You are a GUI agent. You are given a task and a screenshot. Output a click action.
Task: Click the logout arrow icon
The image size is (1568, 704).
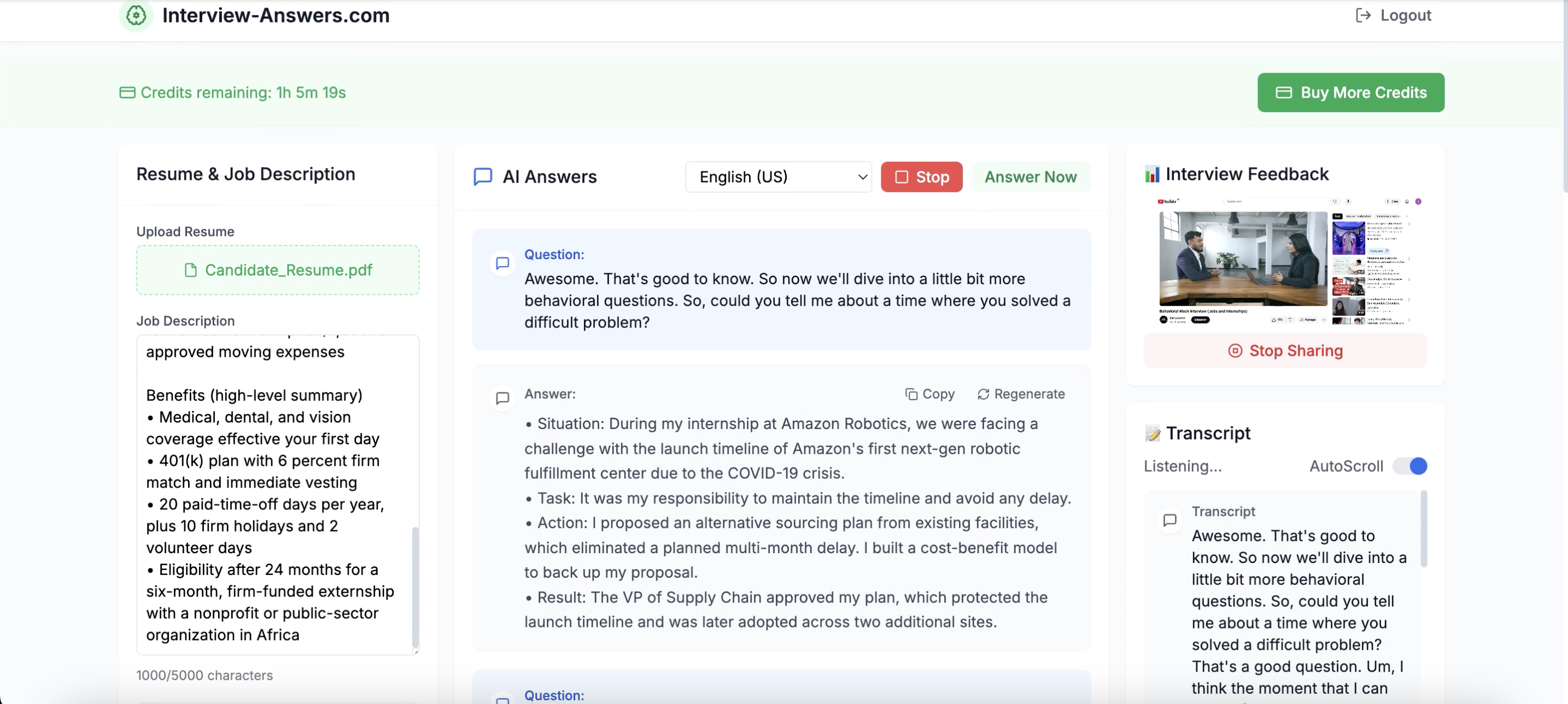point(1363,15)
